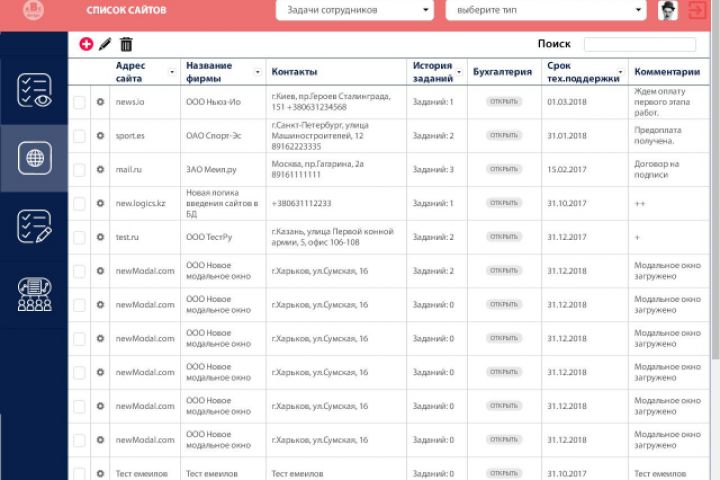The height and width of the screenshot is (480, 720).
Task: Click the user avatar in header
Action: [668, 10]
